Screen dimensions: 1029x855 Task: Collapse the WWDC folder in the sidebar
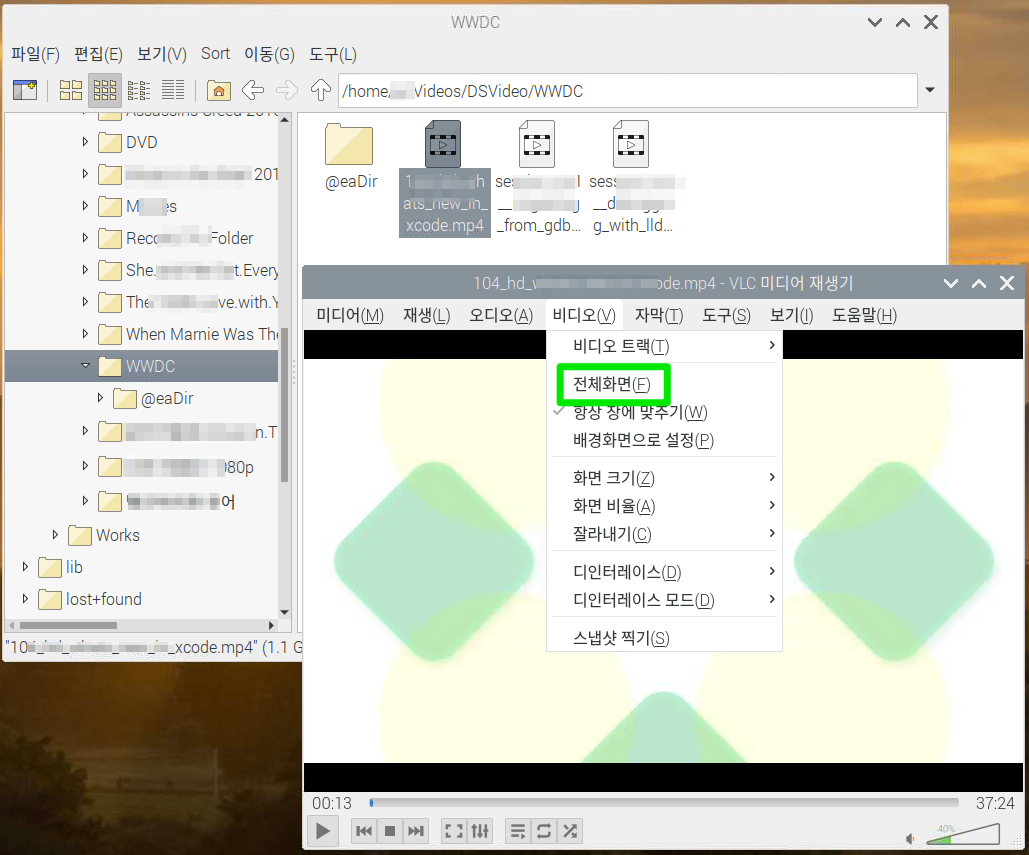pyautogui.click(x=85, y=366)
